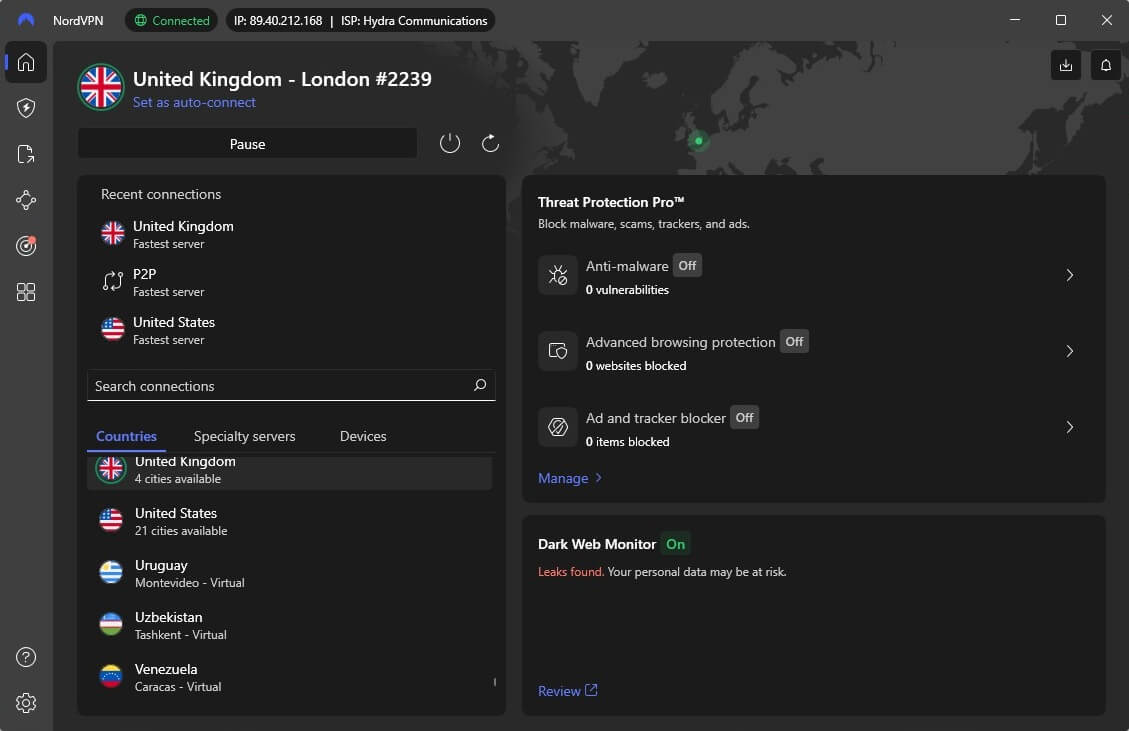This screenshot has width=1129, height=731.
Task: Pause the VPN connection
Action: click(x=247, y=143)
